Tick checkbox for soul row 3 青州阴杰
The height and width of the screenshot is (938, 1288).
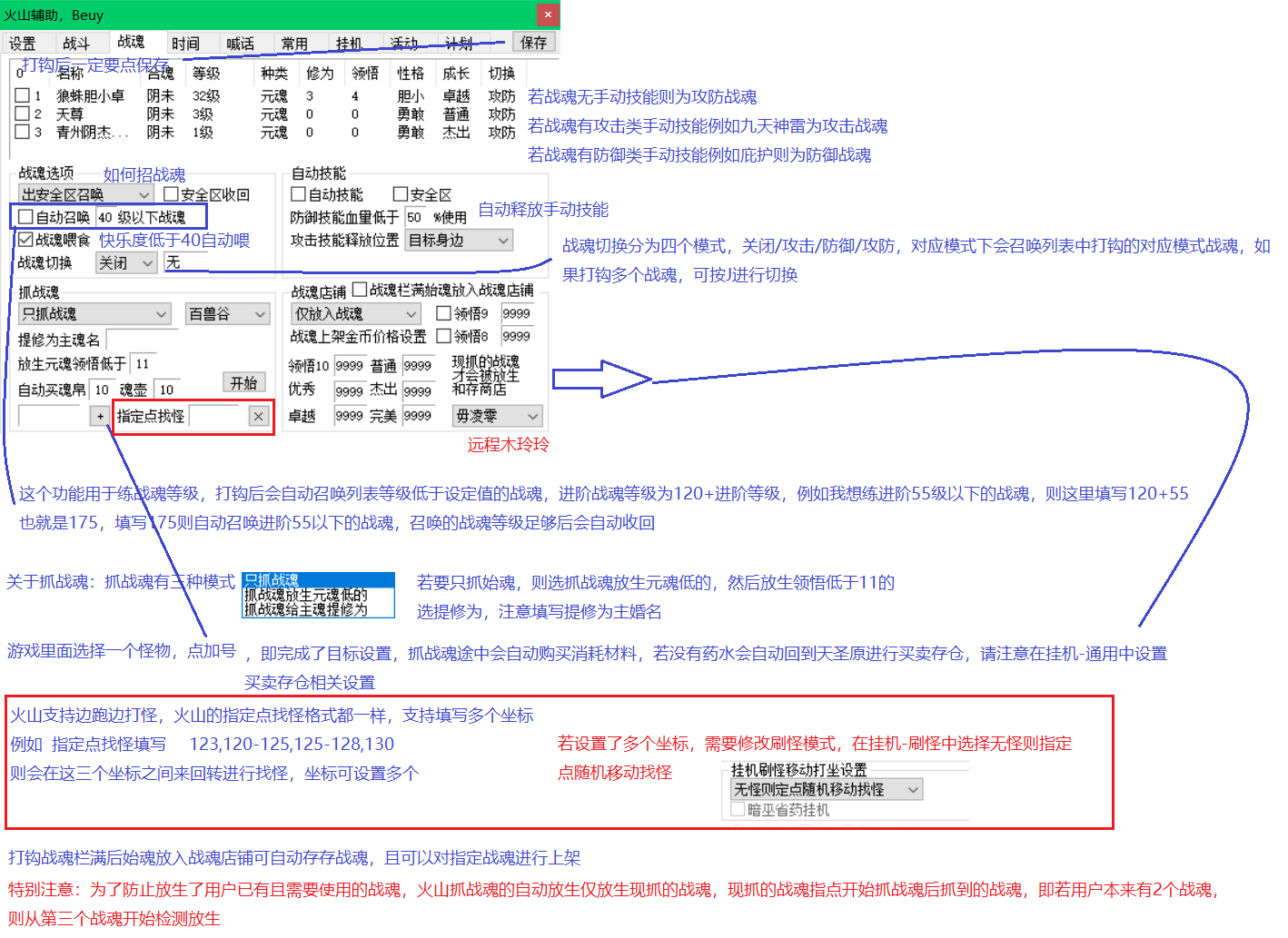click(23, 132)
